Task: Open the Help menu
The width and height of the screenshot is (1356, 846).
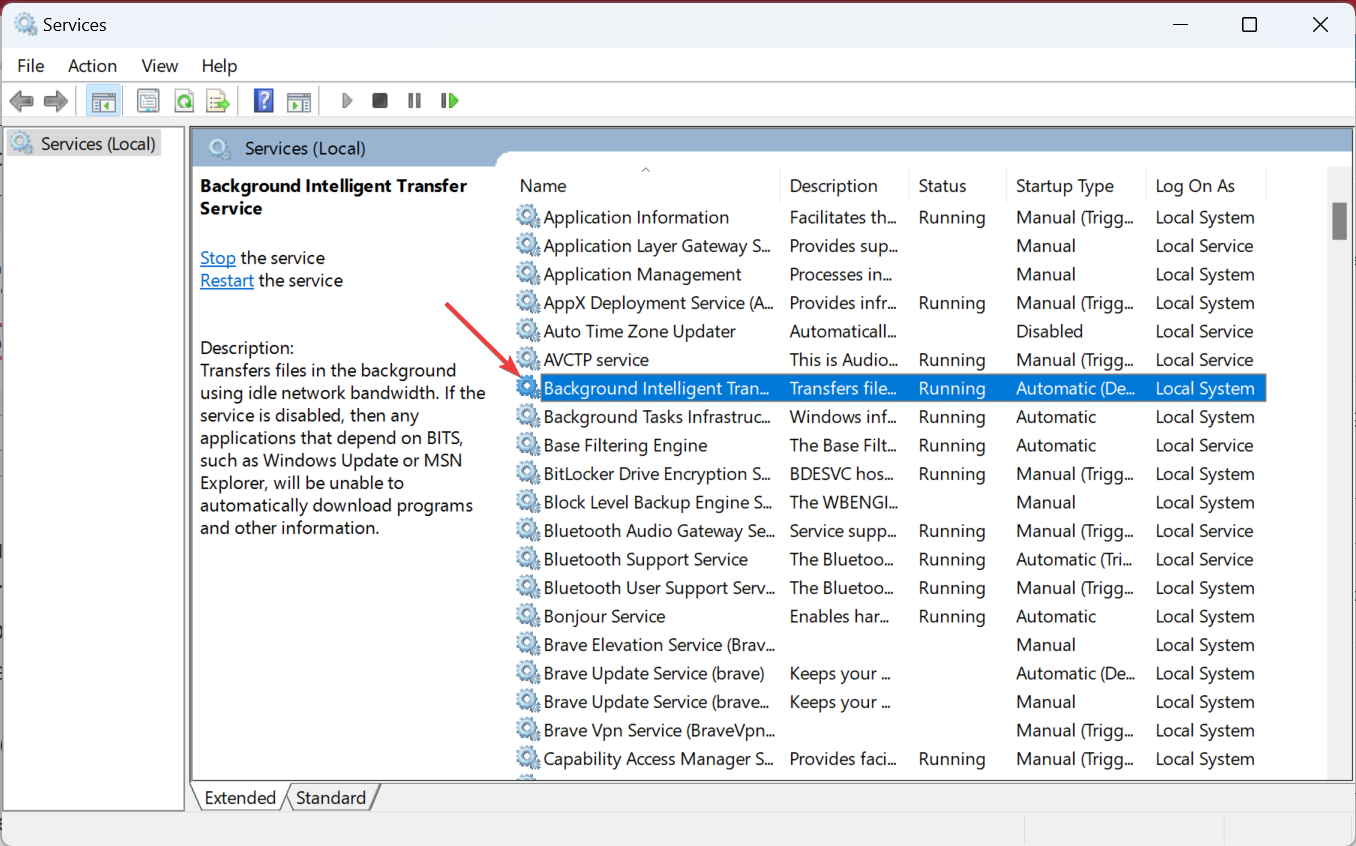Action: tap(219, 66)
